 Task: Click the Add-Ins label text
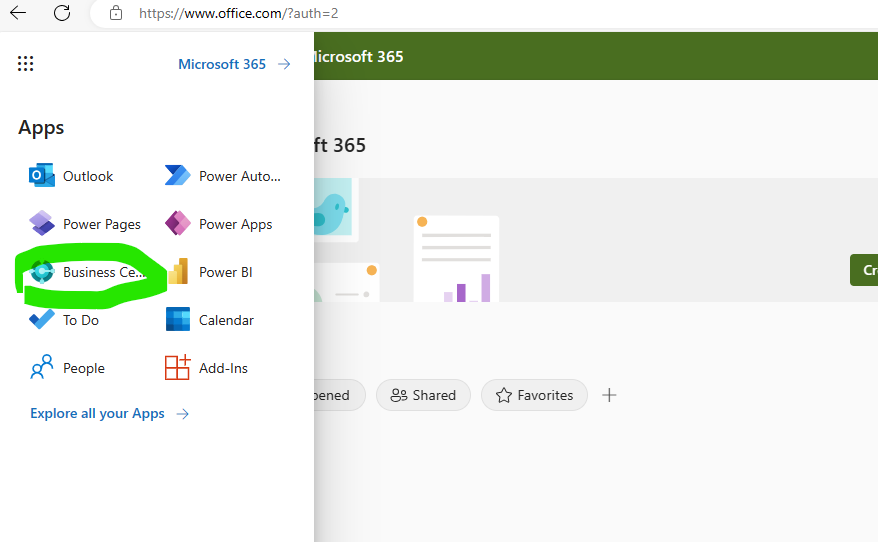click(223, 368)
